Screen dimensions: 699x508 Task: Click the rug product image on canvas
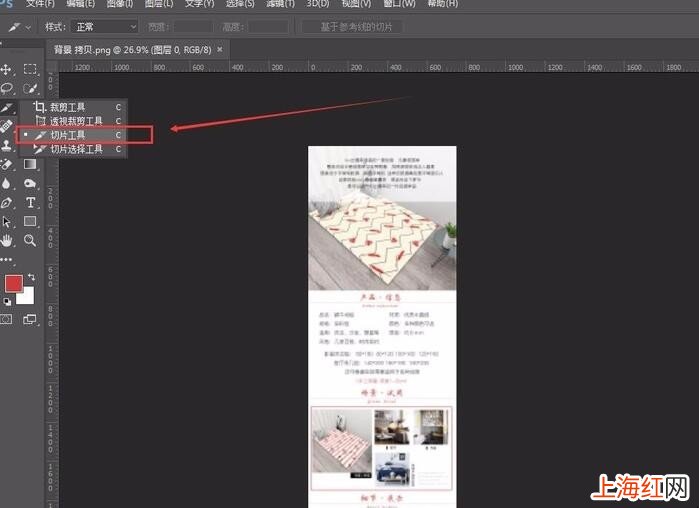point(382,241)
